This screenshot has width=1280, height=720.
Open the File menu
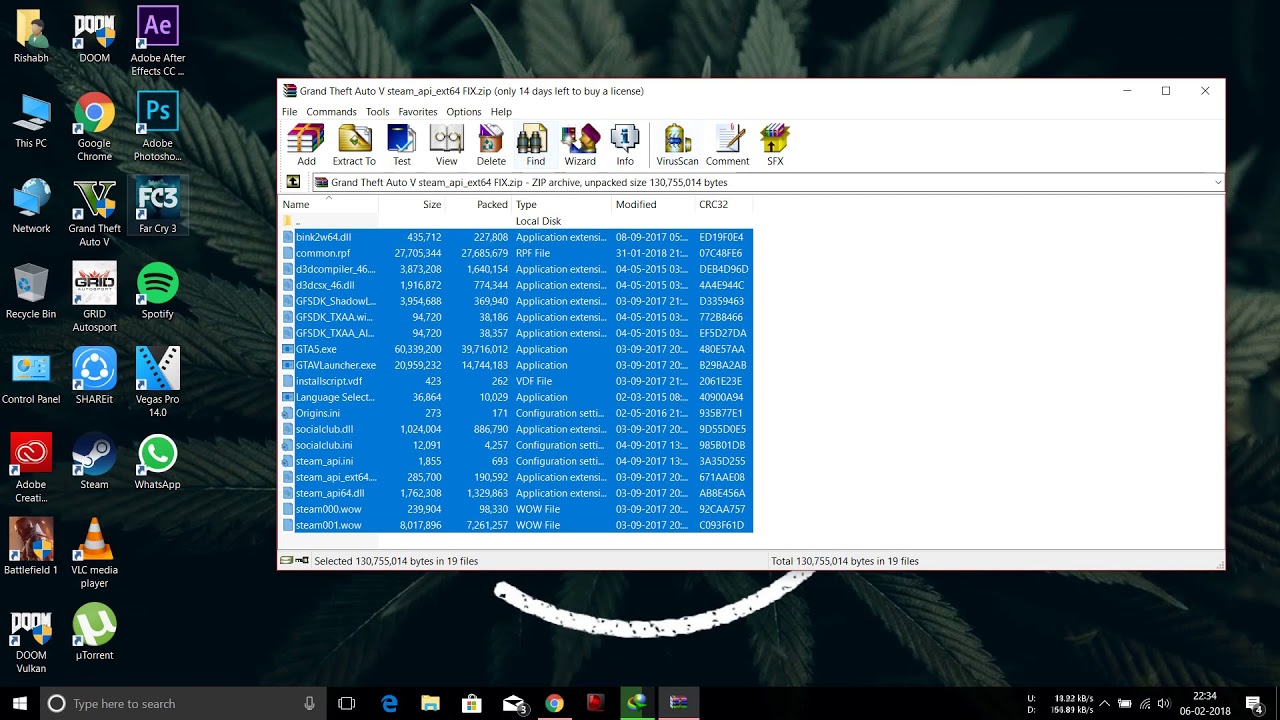(289, 112)
